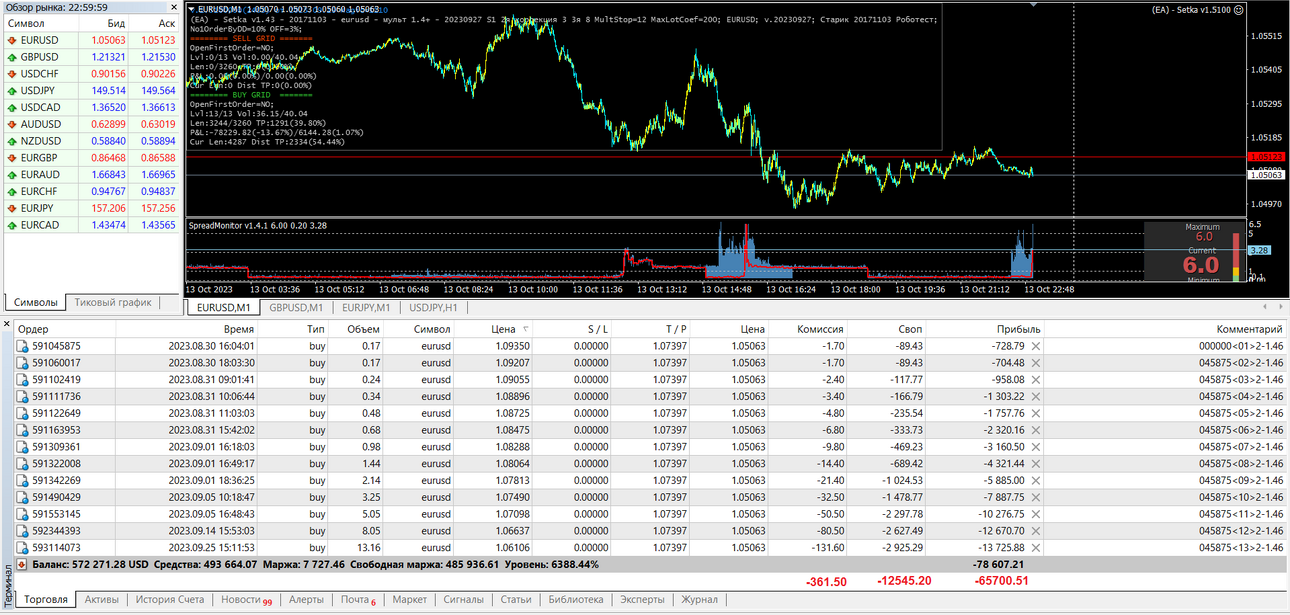The height and width of the screenshot is (615, 1290).
Task: Switch to the EURJPY,M1 chart tab
Action: click(x=365, y=308)
